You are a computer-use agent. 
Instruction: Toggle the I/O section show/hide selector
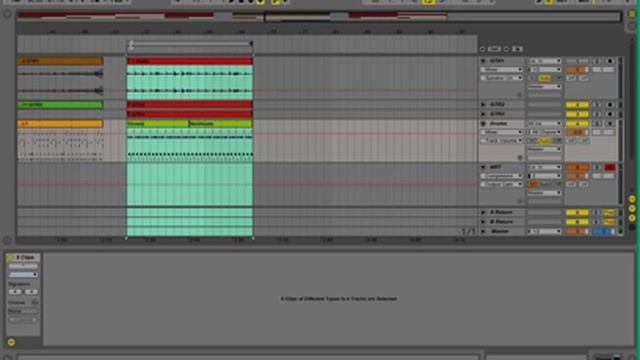[x=632, y=199]
